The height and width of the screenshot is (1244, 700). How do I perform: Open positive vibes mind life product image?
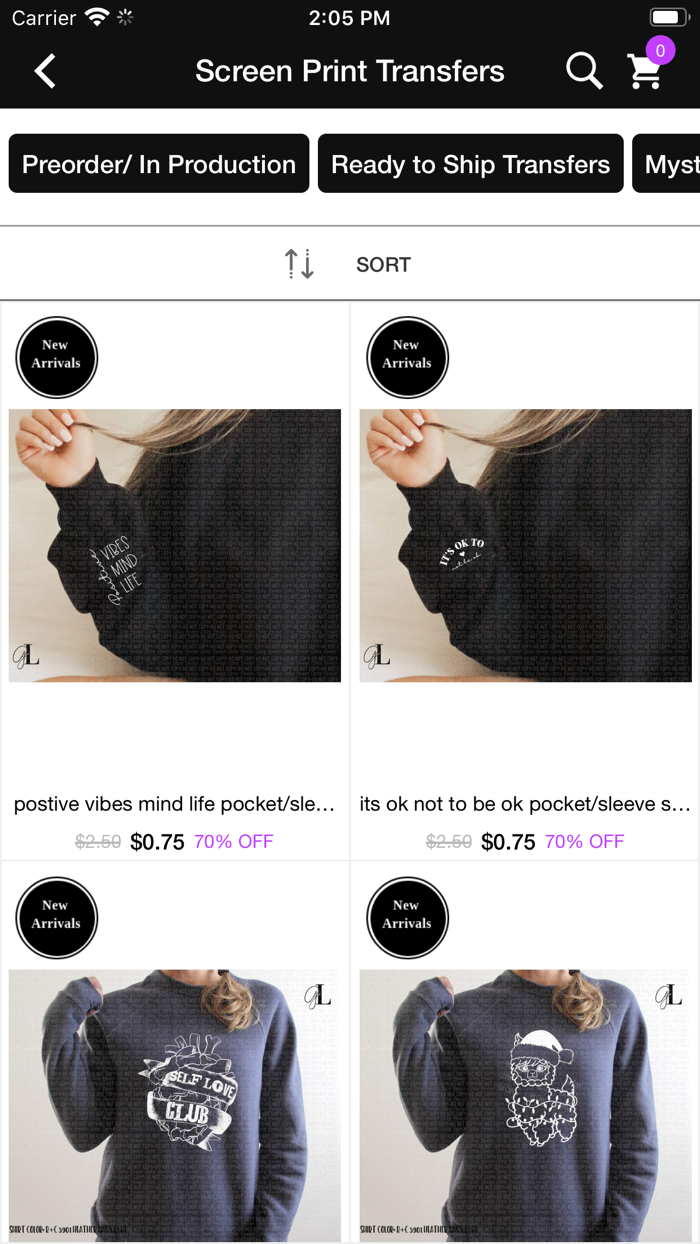175,545
